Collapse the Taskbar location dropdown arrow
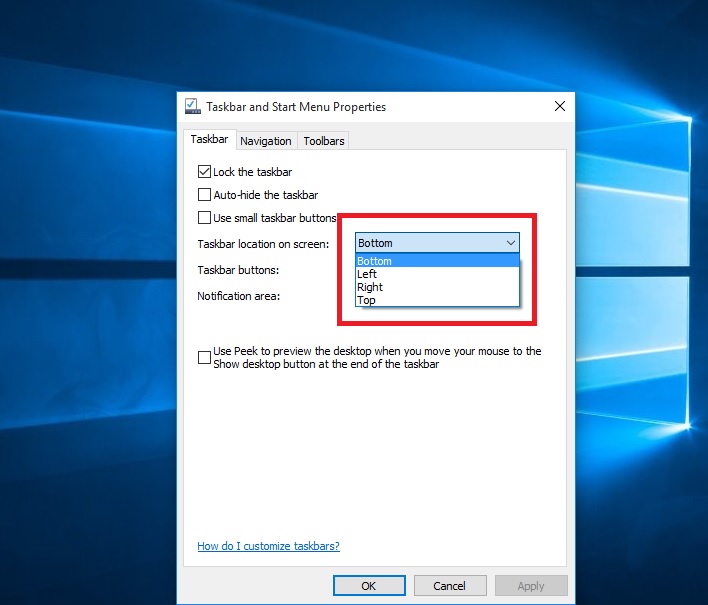708x605 pixels. [510, 243]
